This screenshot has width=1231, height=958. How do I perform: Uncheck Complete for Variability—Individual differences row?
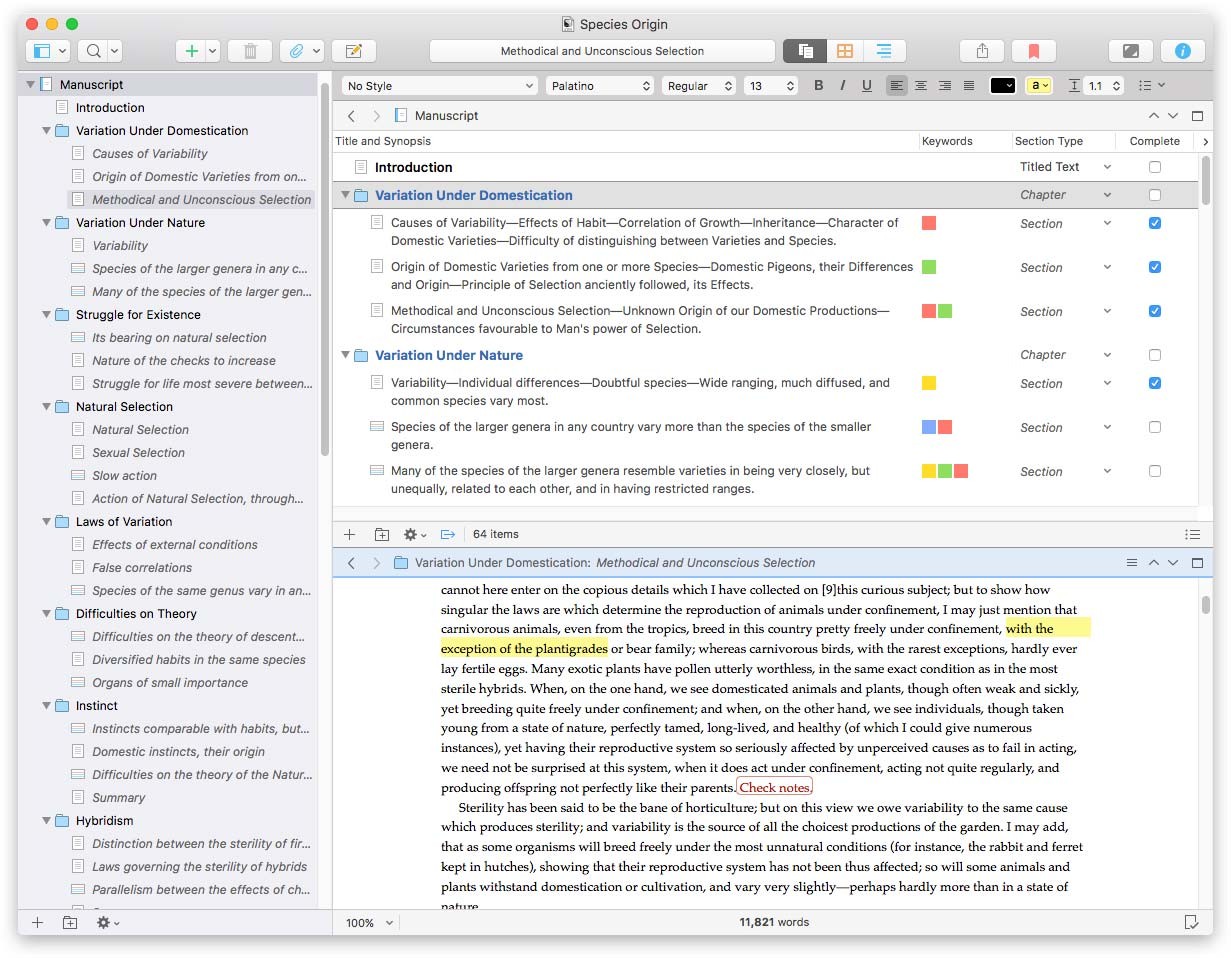click(x=1155, y=383)
